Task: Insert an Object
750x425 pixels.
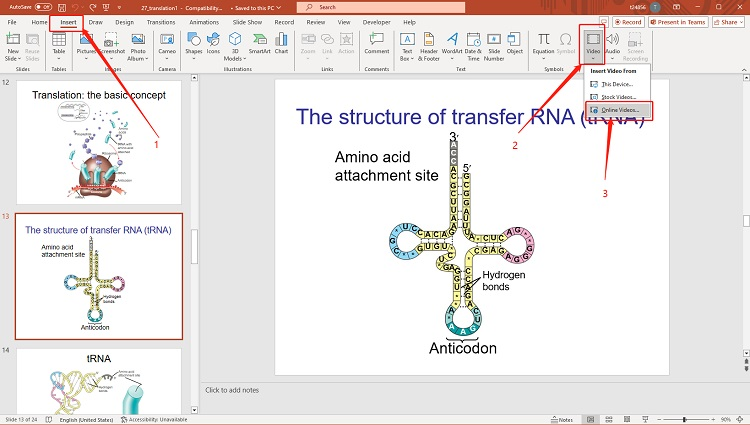Action: coord(515,44)
